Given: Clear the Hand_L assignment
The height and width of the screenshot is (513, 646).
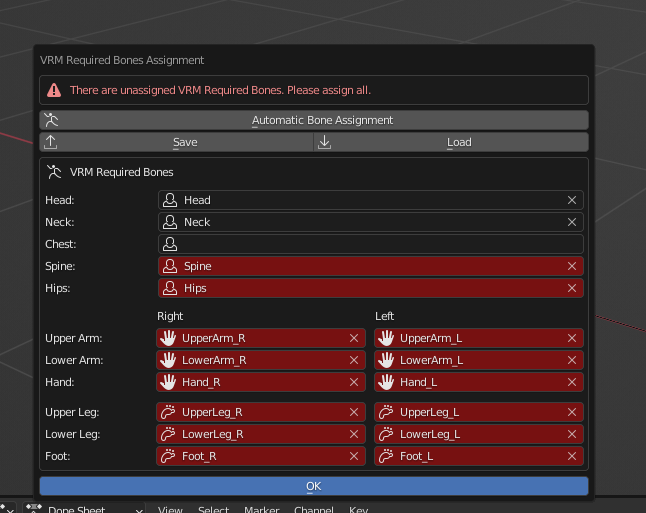Looking at the screenshot, I should pos(572,382).
